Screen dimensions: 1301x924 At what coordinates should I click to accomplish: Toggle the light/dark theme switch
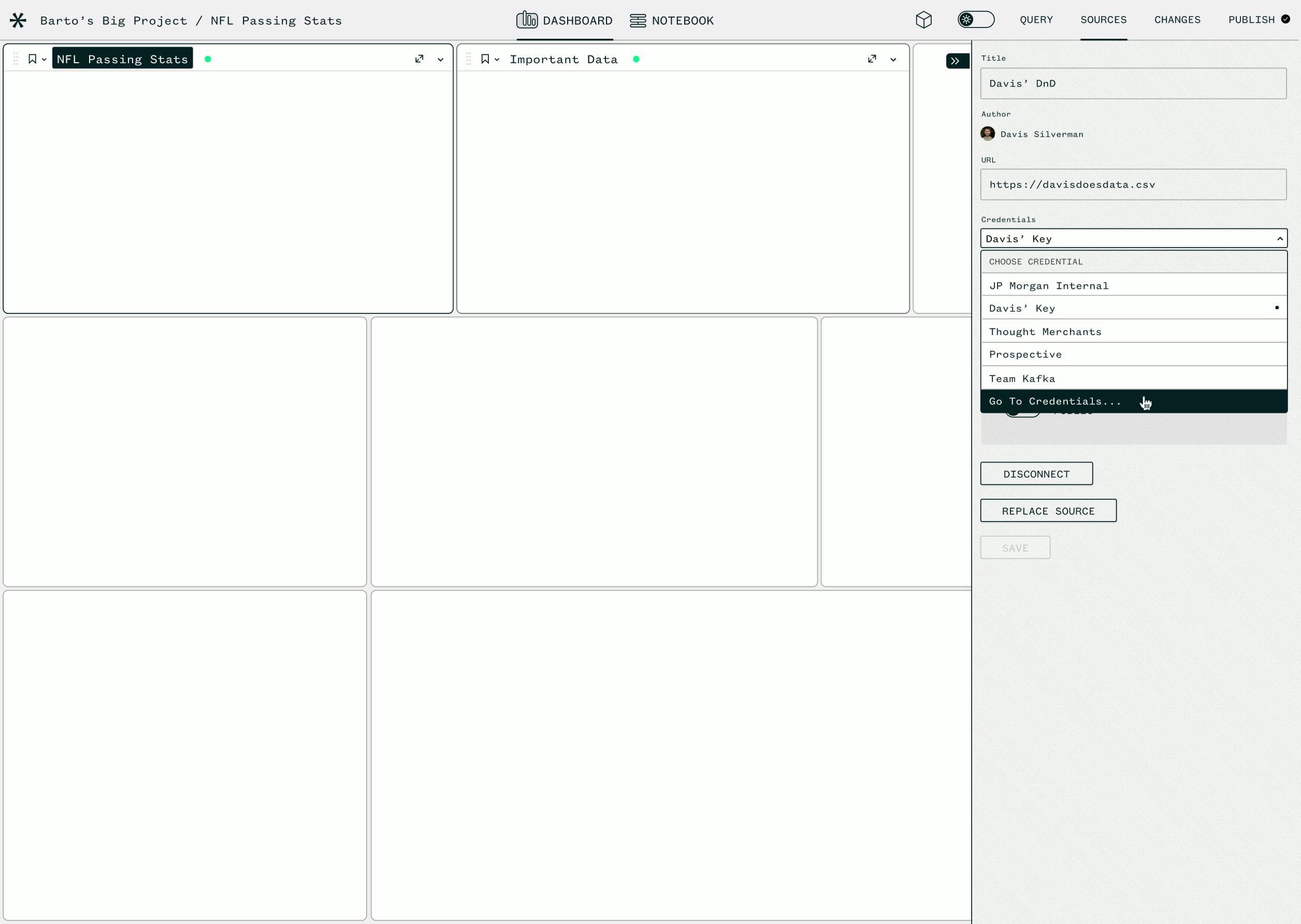tap(976, 20)
